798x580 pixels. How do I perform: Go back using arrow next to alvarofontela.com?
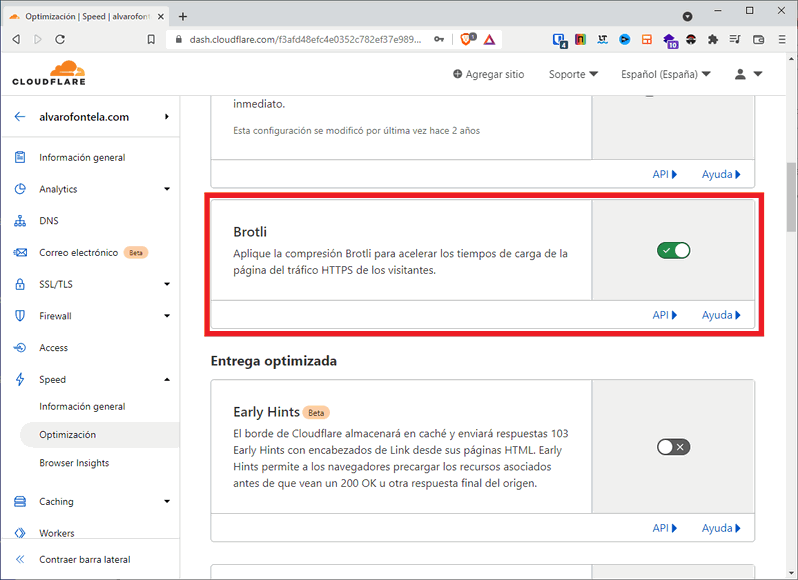pyautogui.click(x=20, y=117)
